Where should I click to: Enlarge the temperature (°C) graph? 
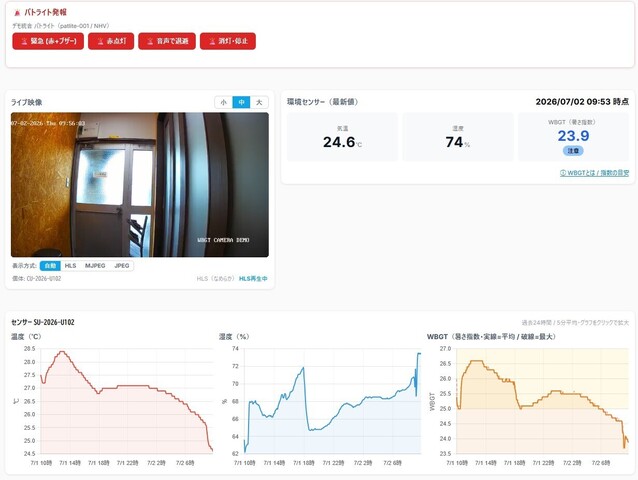[x=113, y=401]
